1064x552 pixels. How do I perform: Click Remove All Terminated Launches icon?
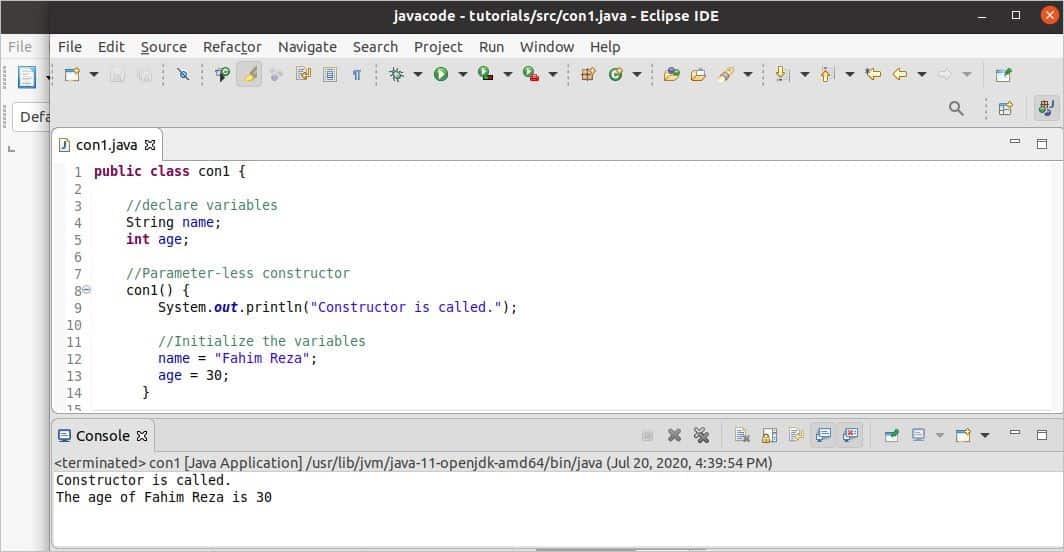pos(701,435)
